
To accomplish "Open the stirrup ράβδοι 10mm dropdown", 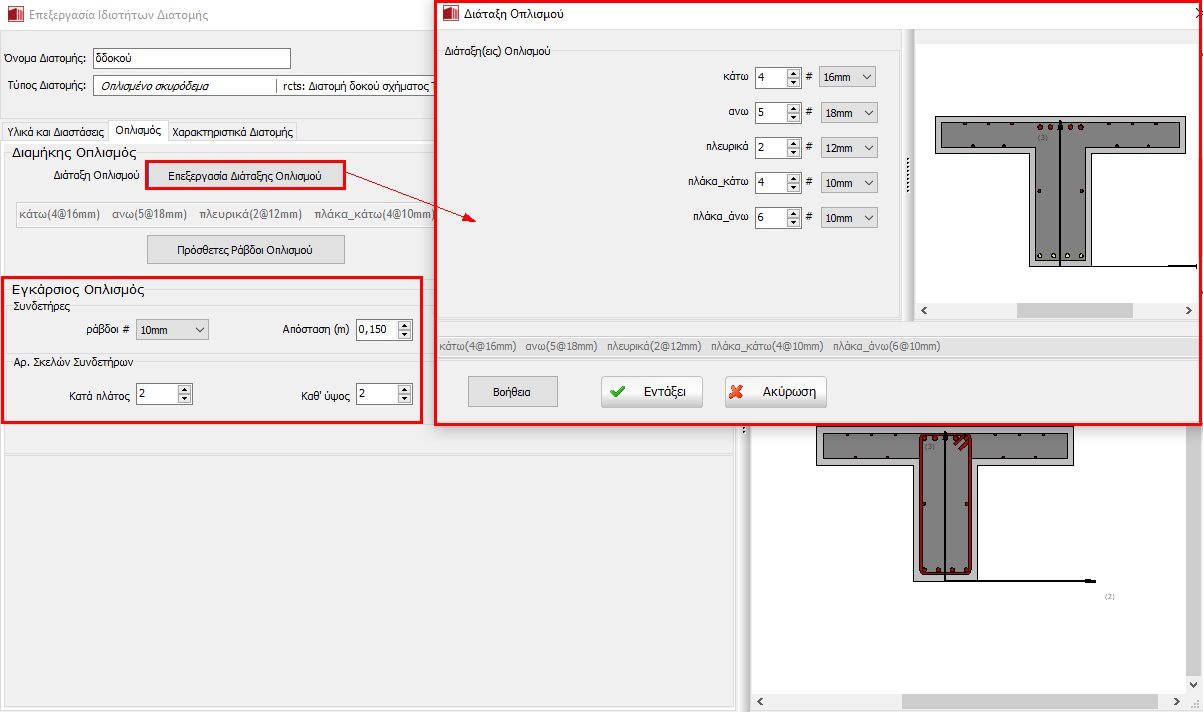I will click(172, 329).
